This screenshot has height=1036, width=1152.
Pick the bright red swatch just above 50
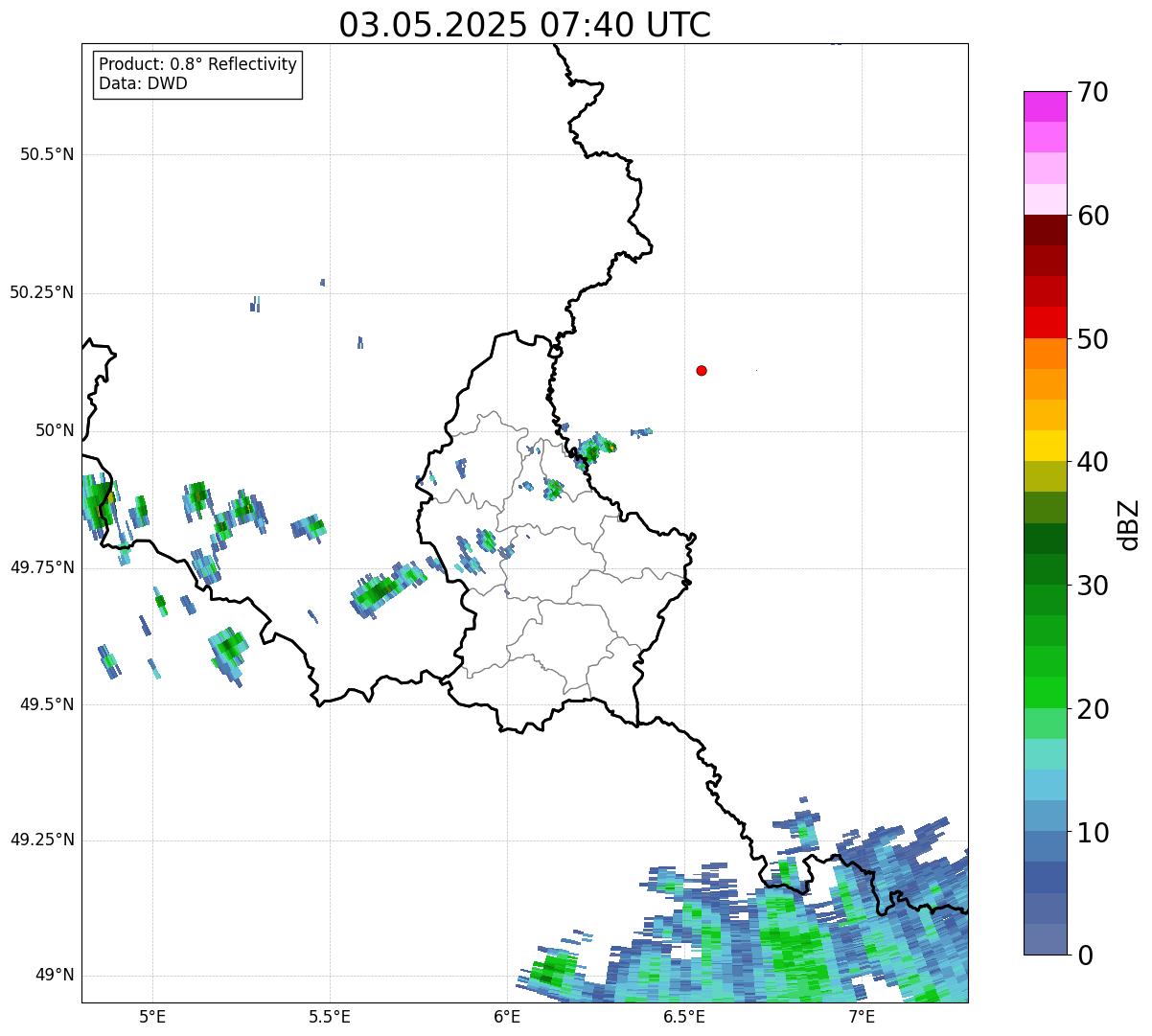[1045, 323]
